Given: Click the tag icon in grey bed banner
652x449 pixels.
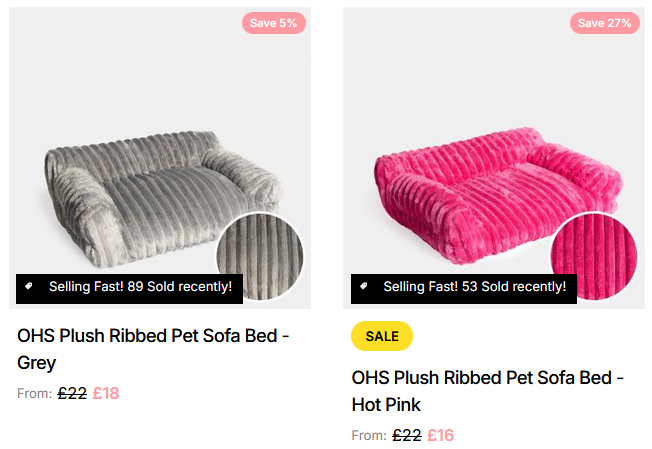Looking at the screenshot, I should (30, 286).
